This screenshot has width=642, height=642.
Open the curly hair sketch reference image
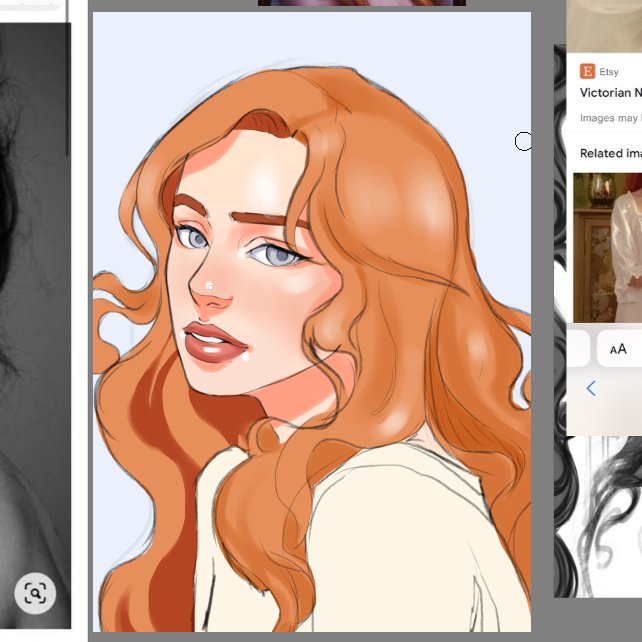click(598, 517)
